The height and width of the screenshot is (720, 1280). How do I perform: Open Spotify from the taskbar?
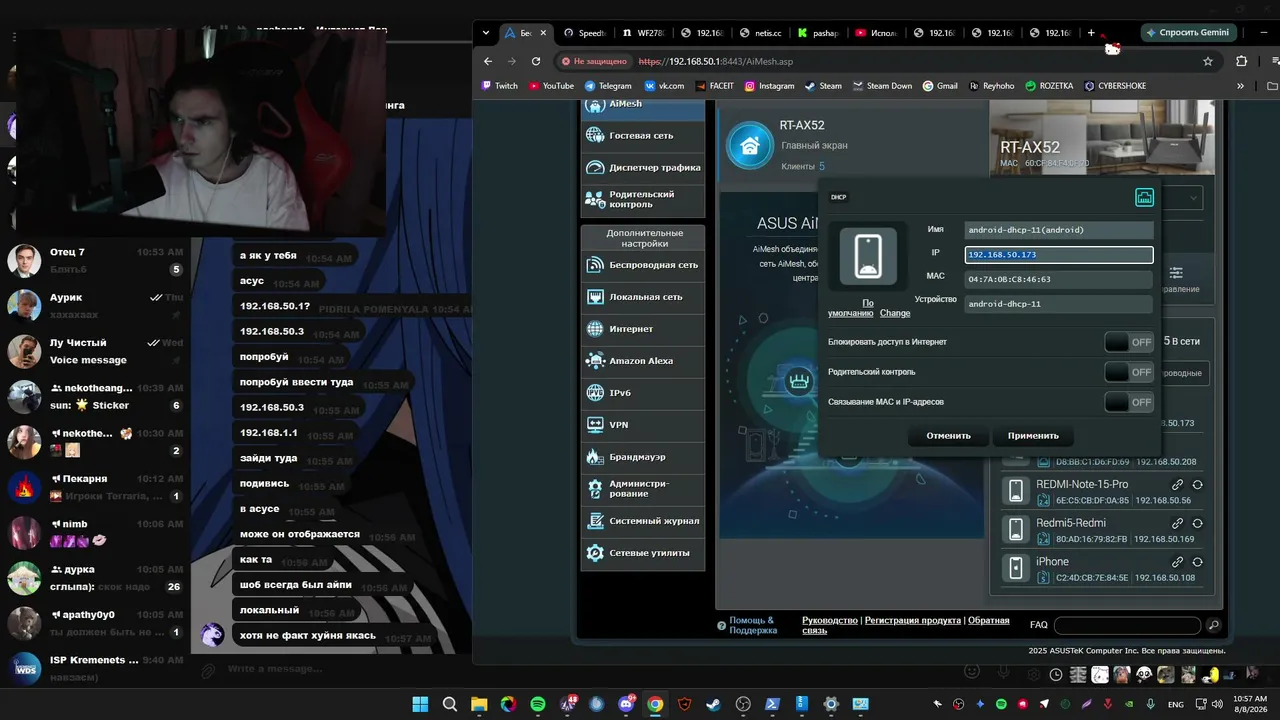[x=538, y=704]
